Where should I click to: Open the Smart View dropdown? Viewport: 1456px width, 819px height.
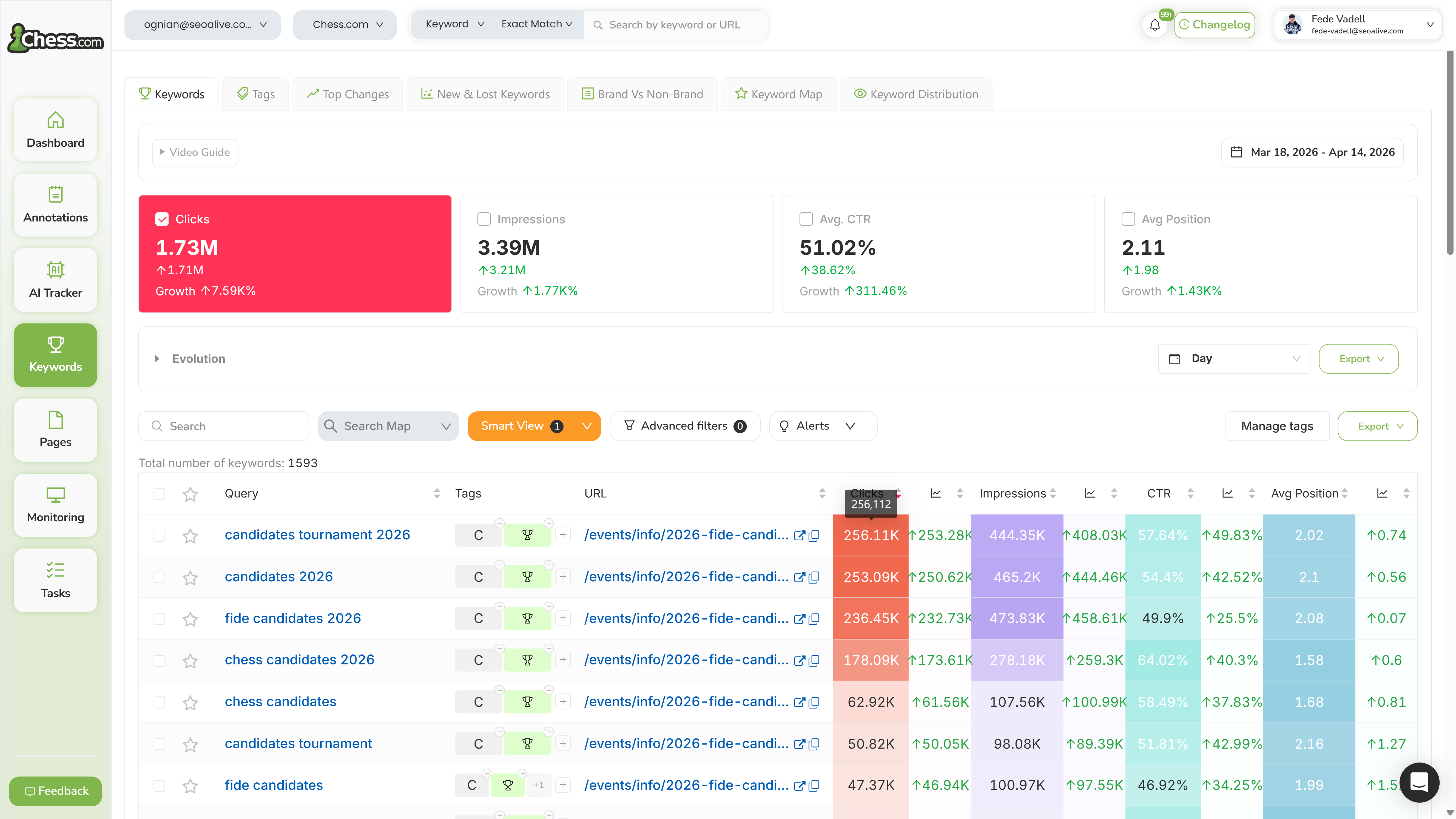[x=534, y=426]
